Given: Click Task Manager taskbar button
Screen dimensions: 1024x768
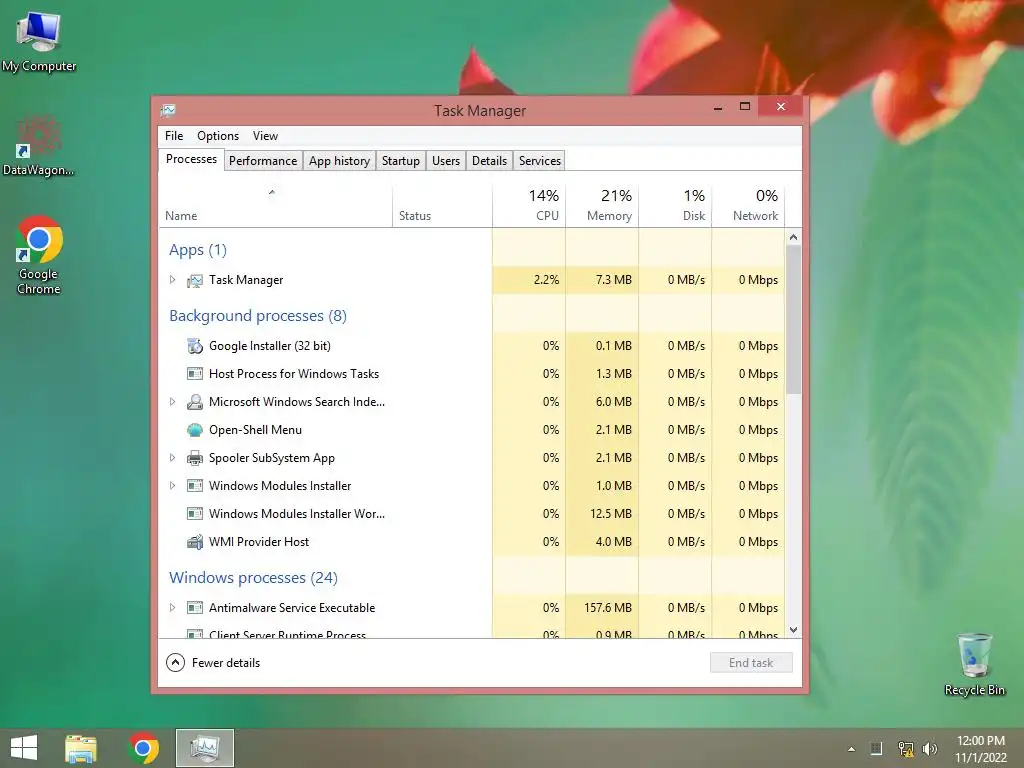Looking at the screenshot, I should click(205, 748).
